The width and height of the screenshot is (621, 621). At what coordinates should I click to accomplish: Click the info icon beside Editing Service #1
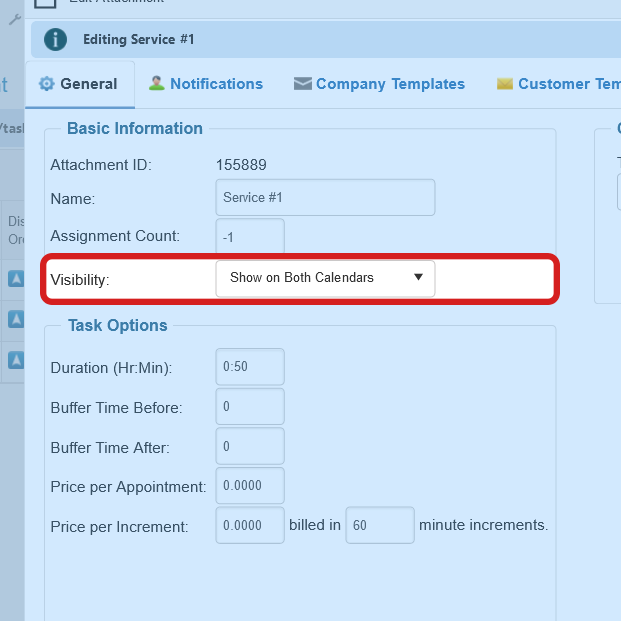tap(56, 39)
